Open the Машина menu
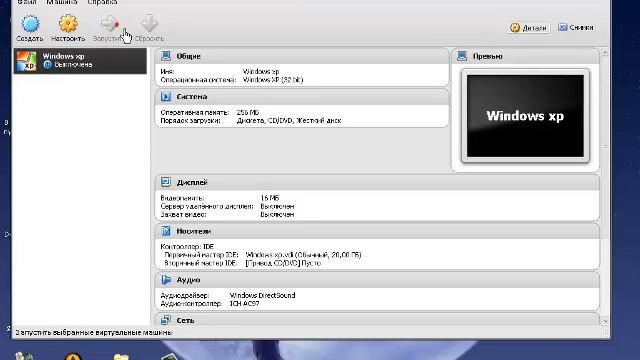640x360 pixels. tap(62, 2)
